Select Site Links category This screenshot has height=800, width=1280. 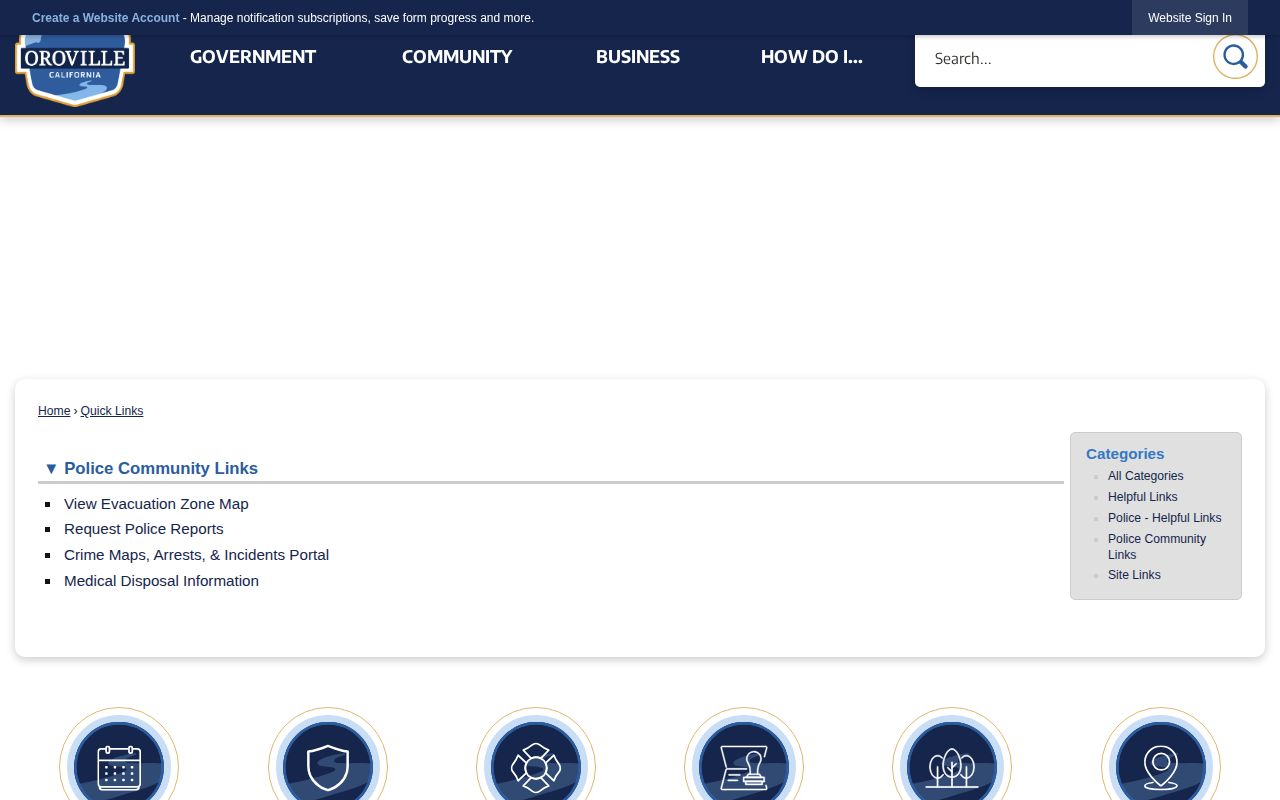1134,575
